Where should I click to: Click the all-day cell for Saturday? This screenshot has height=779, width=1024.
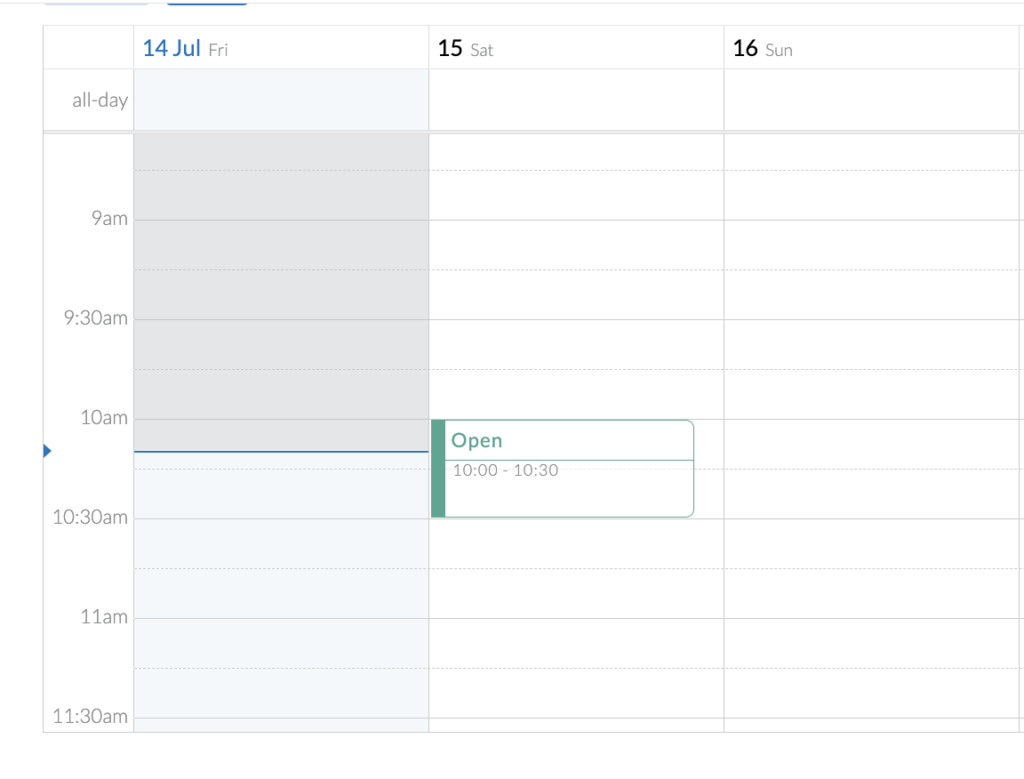575,100
